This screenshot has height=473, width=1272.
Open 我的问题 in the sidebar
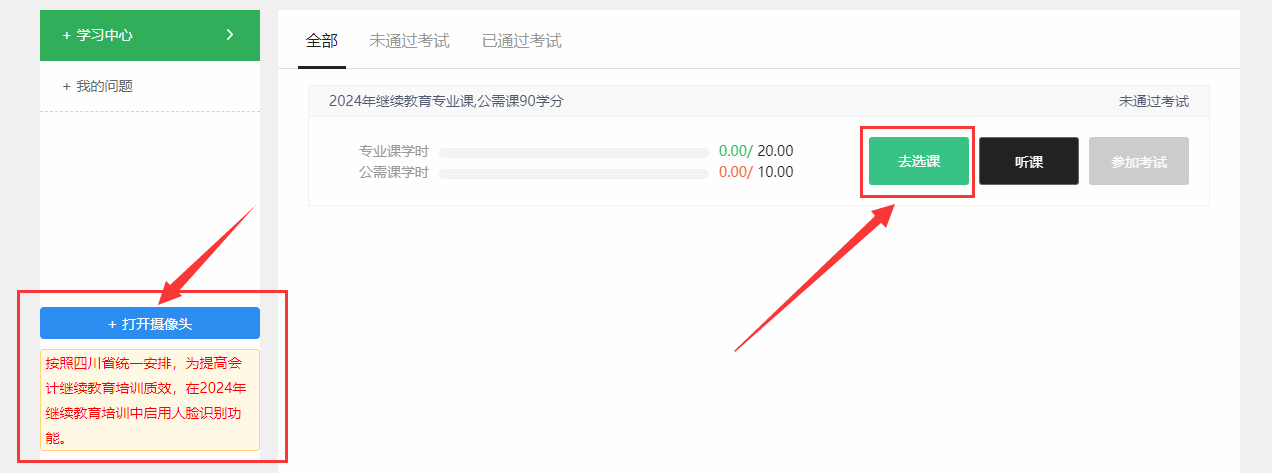(150, 86)
